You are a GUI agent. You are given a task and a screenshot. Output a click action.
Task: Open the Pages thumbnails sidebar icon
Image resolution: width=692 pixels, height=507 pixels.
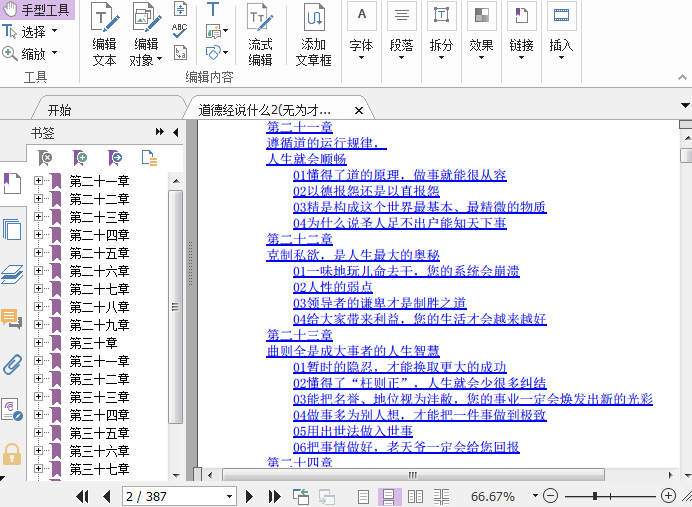pyautogui.click(x=12, y=229)
